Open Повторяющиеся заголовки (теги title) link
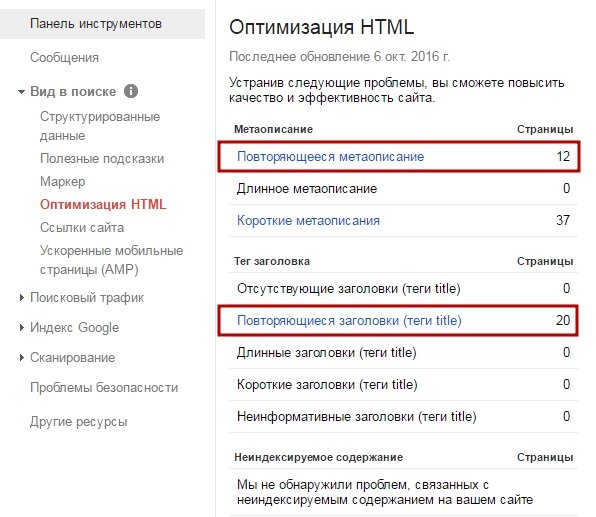 click(349, 320)
